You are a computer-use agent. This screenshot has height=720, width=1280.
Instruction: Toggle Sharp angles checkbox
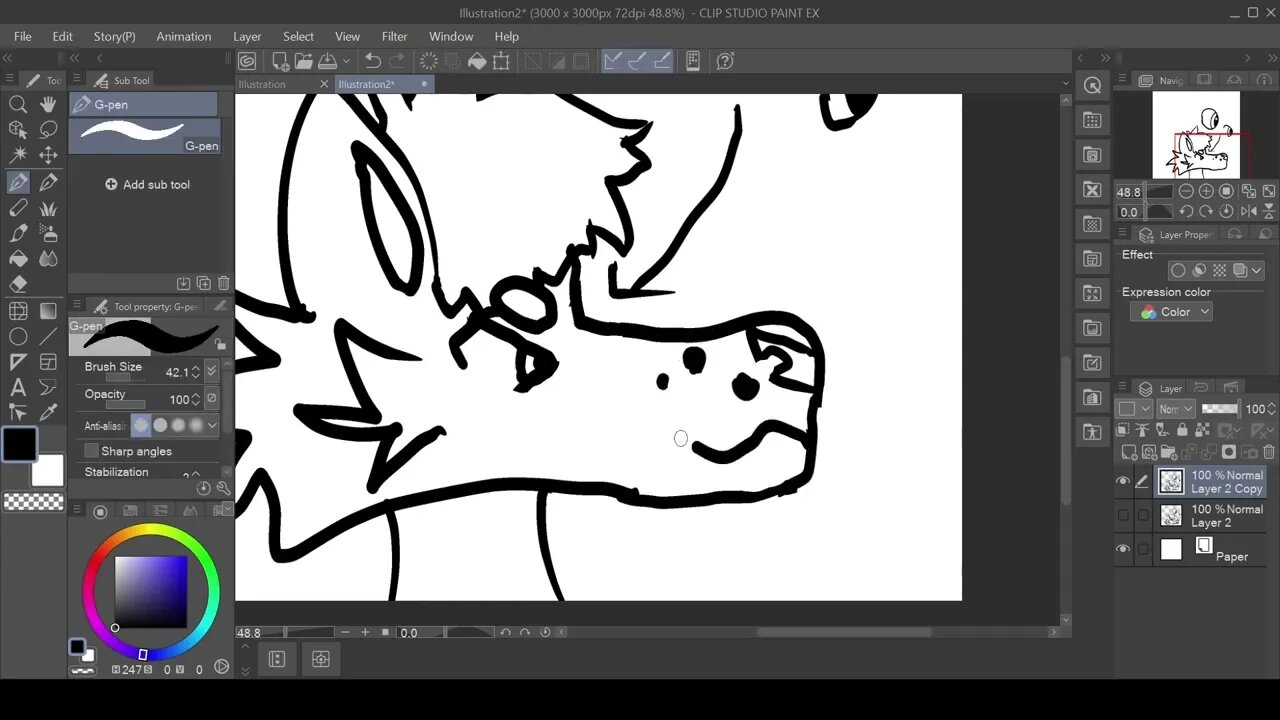pos(92,451)
